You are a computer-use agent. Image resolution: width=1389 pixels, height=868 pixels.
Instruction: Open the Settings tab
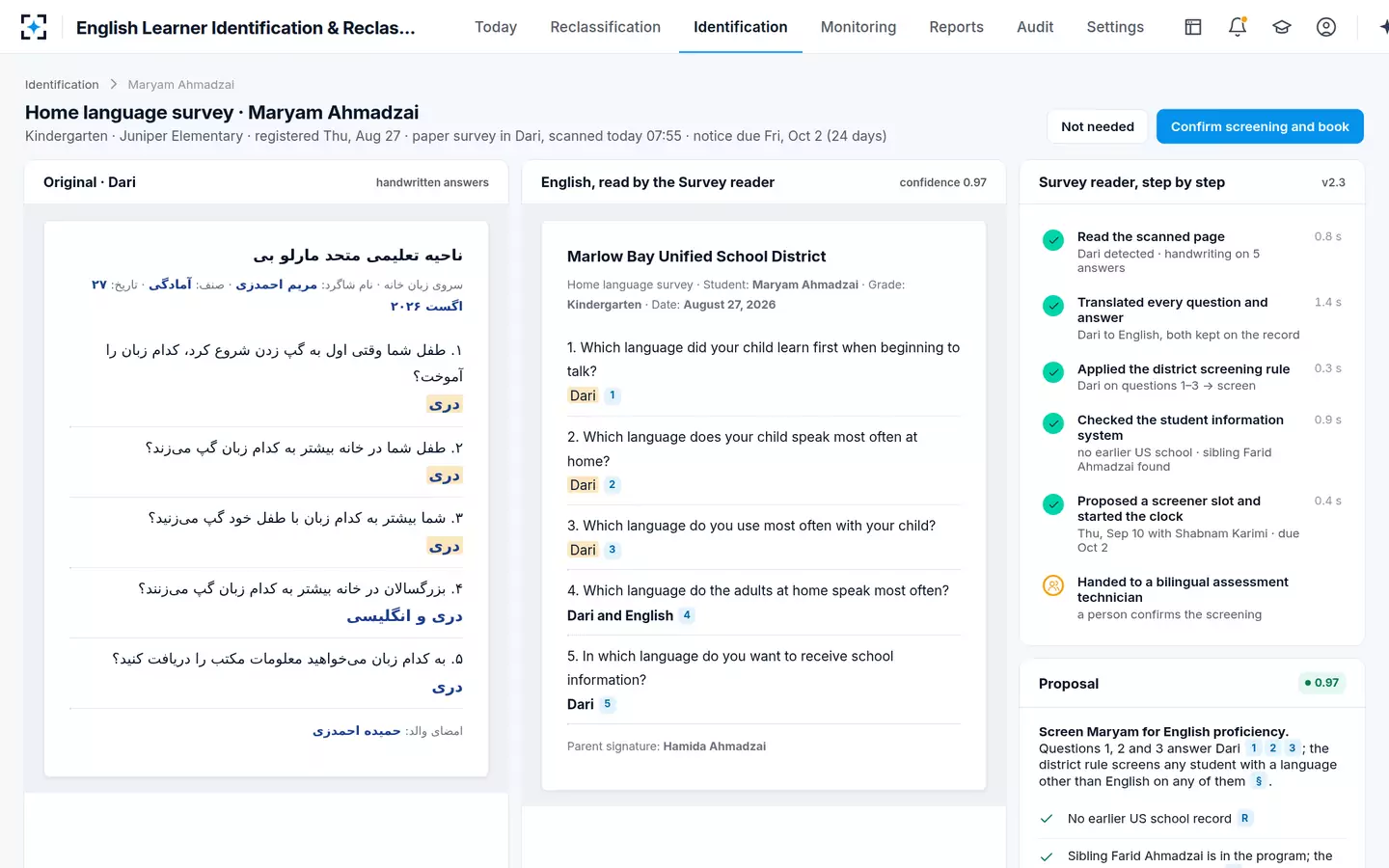coord(1115,27)
